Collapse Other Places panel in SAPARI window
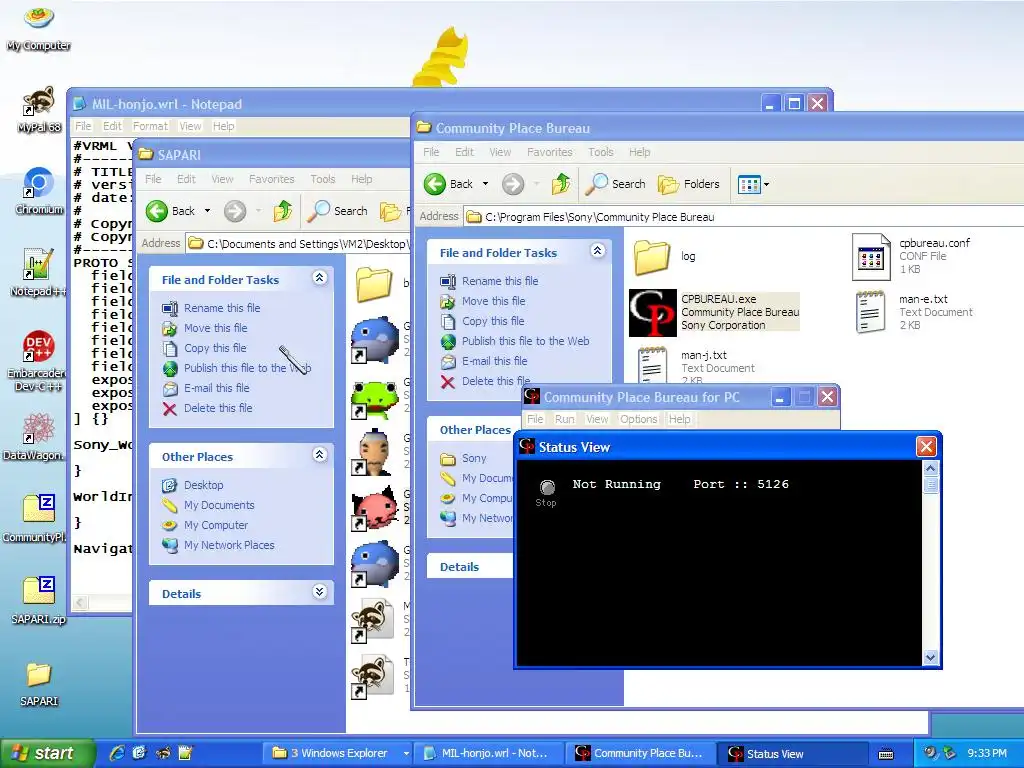 click(x=319, y=455)
